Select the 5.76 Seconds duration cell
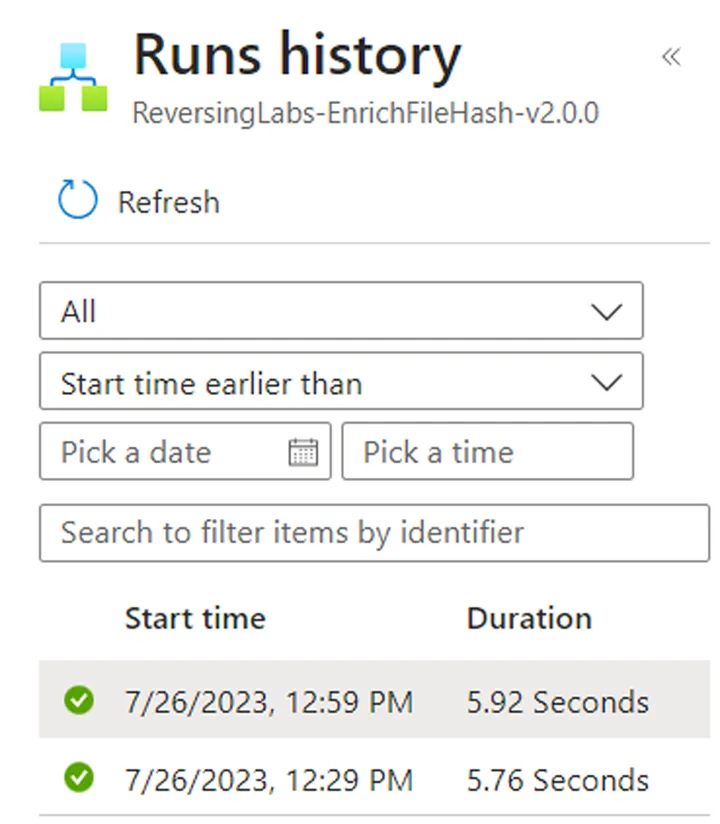720x824 pixels. click(558, 780)
